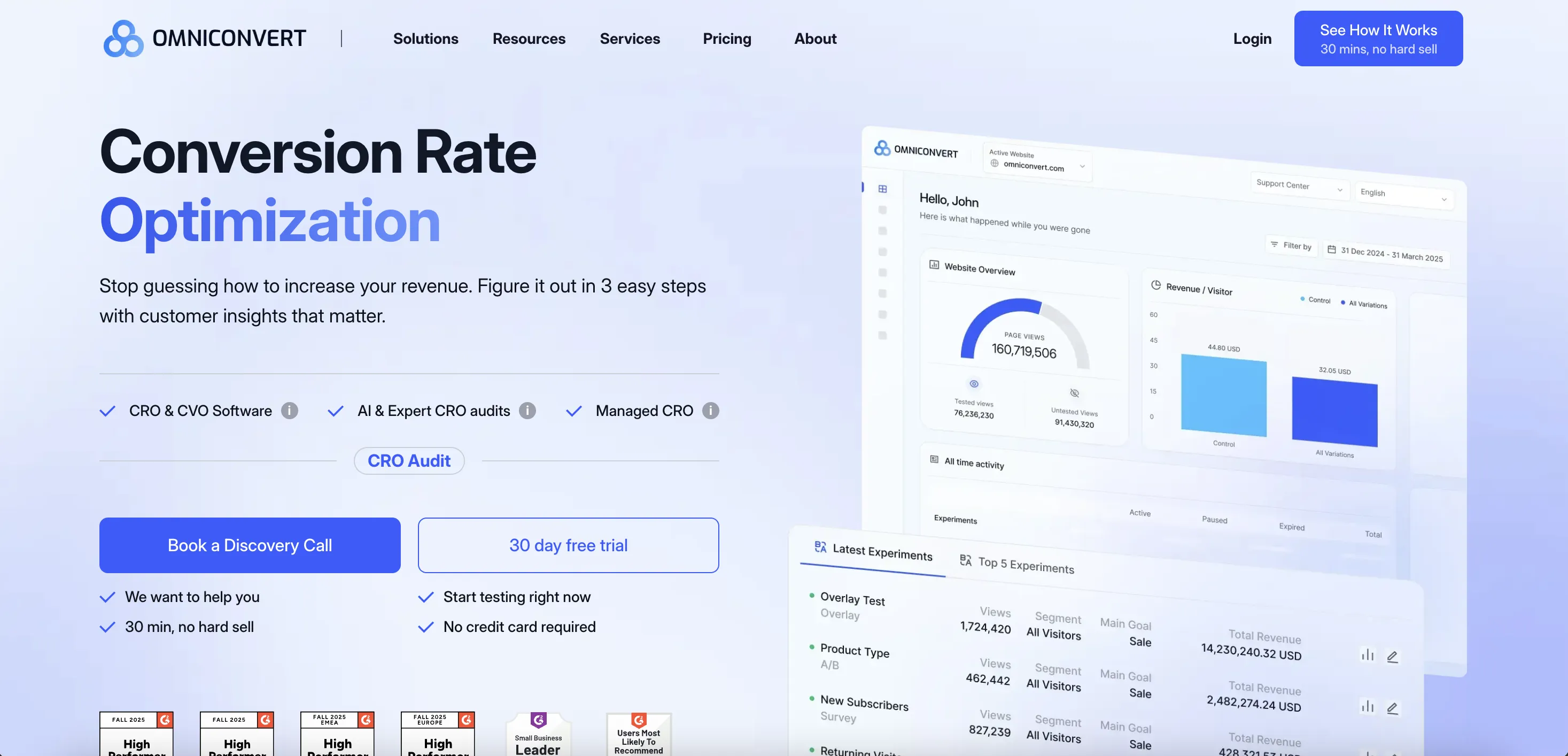This screenshot has width=1568, height=756.
Task: Toggle the Untested Views hidden-eye icon
Action: 1074,393
